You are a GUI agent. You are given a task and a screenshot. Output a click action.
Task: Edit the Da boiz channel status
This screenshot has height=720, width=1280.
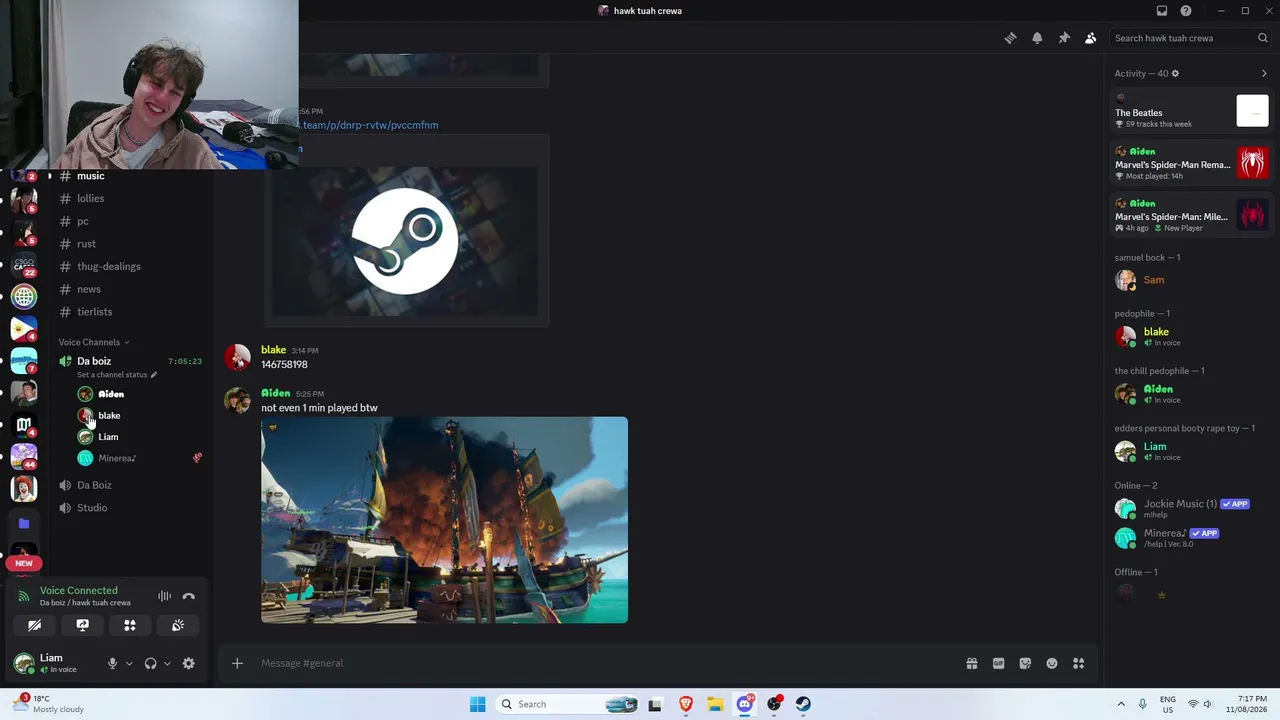pyautogui.click(x=117, y=375)
